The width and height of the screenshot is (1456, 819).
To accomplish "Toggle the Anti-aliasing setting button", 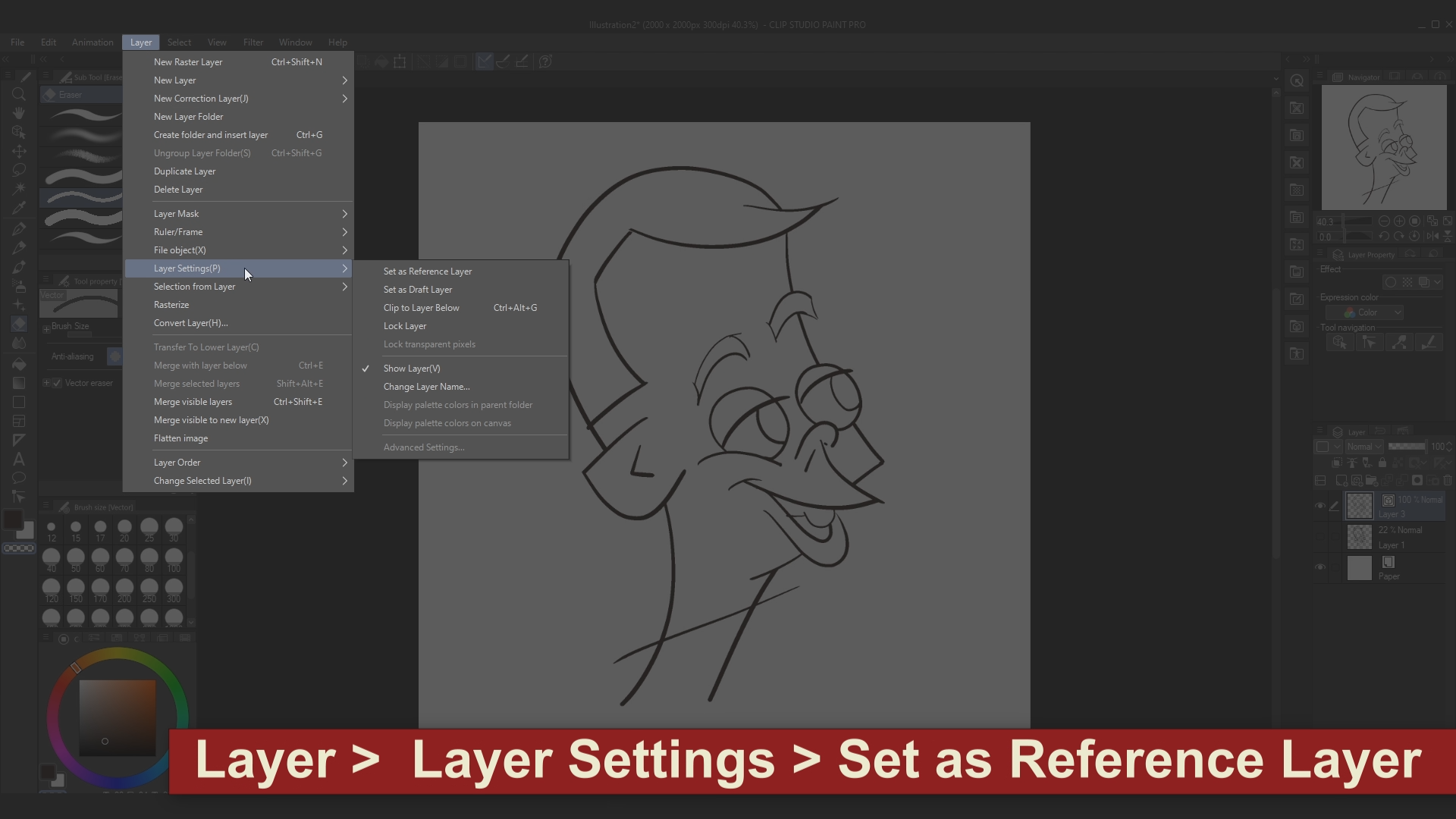I will point(115,356).
